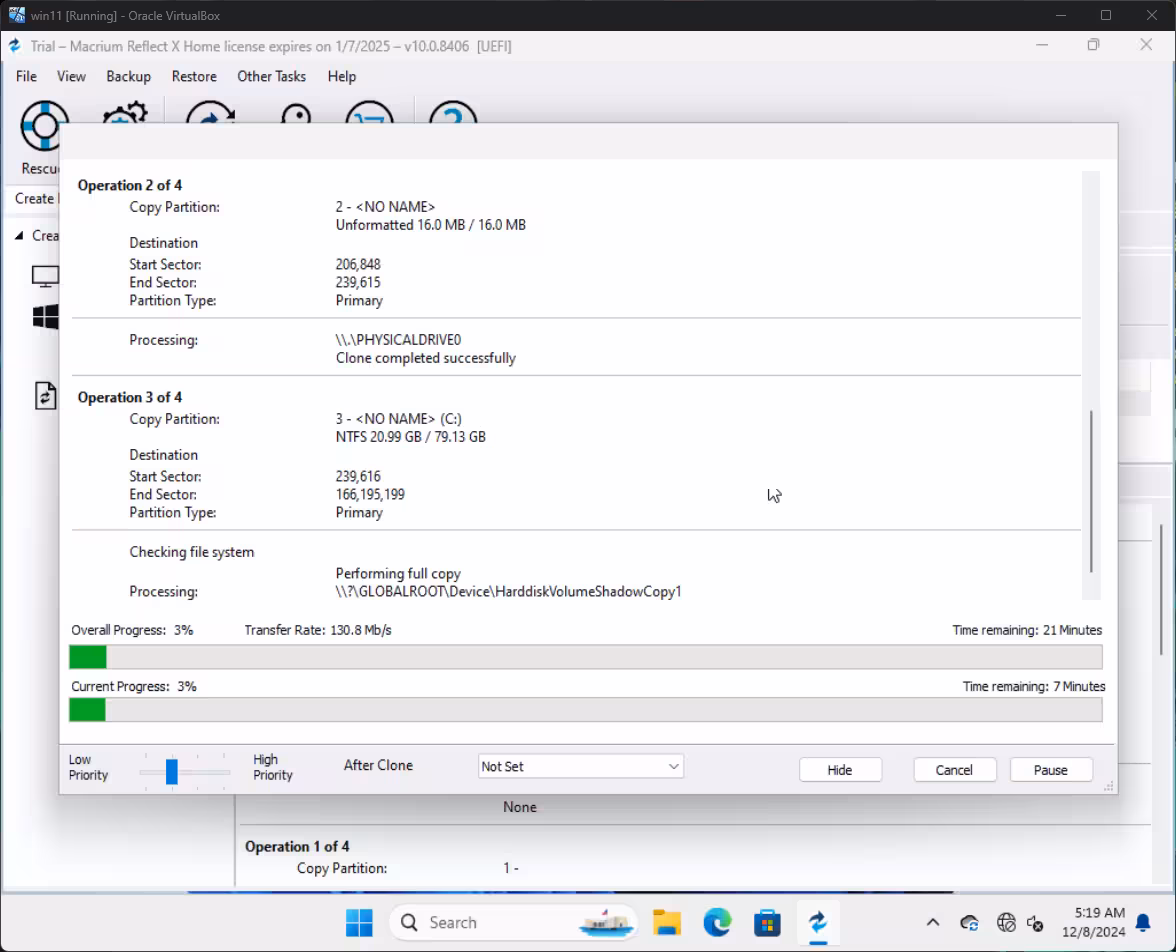Click the question mark help toolbar icon
The width and height of the screenshot is (1176, 952).
(452, 113)
